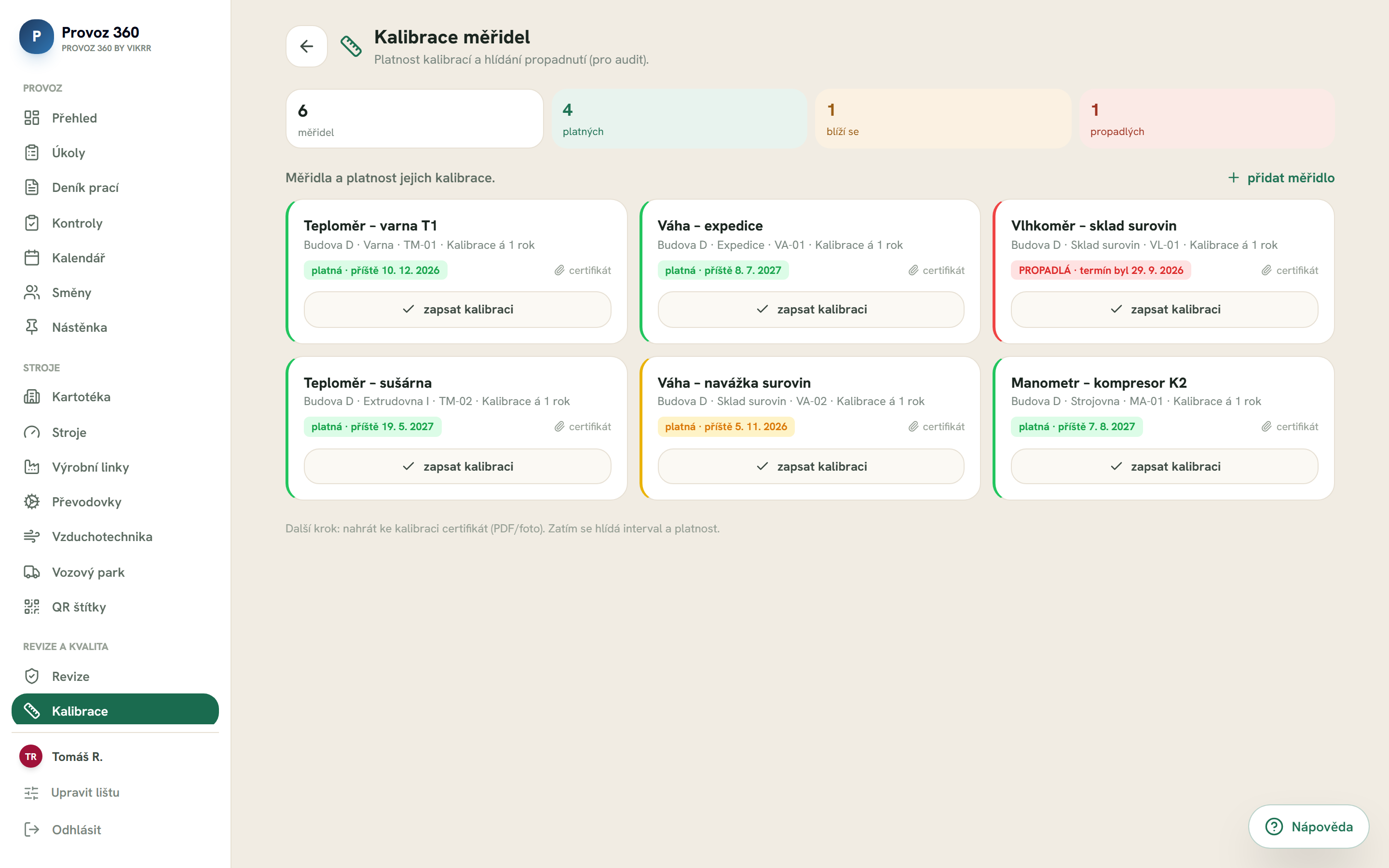The width and height of the screenshot is (1389, 868).
Task: Select the 1 propadlých summary card
Action: (x=1207, y=119)
